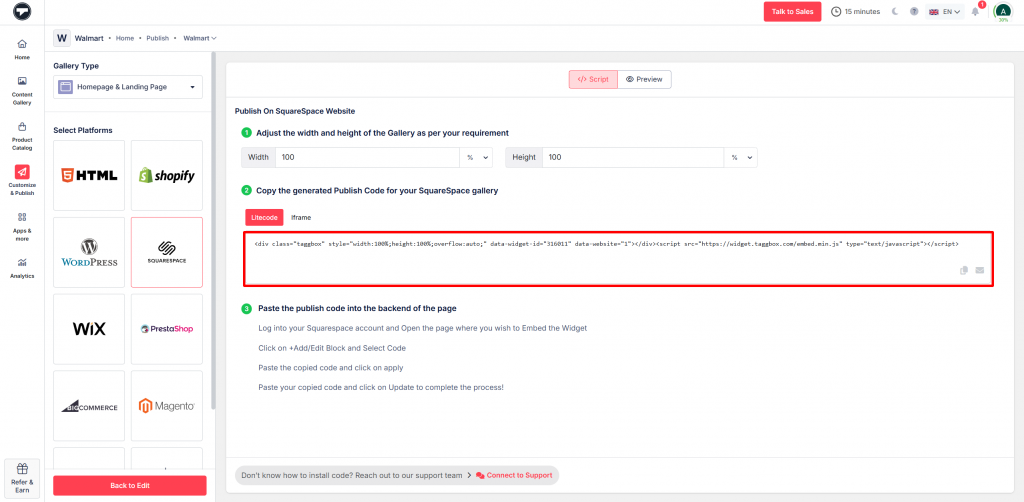
Task: Copy the publish code with the copy icon
Action: pos(964,270)
